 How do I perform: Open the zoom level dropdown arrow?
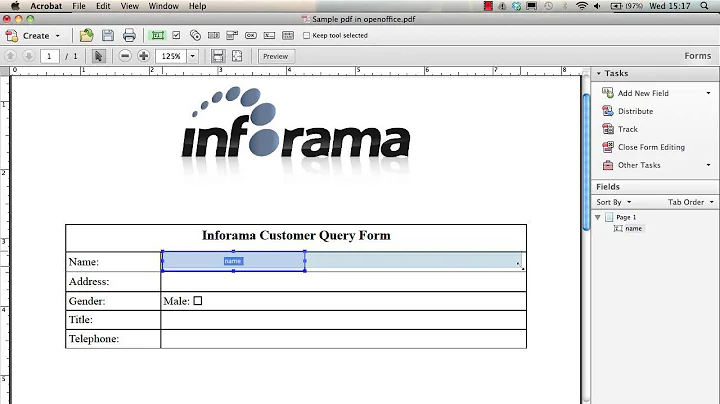[192, 56]
